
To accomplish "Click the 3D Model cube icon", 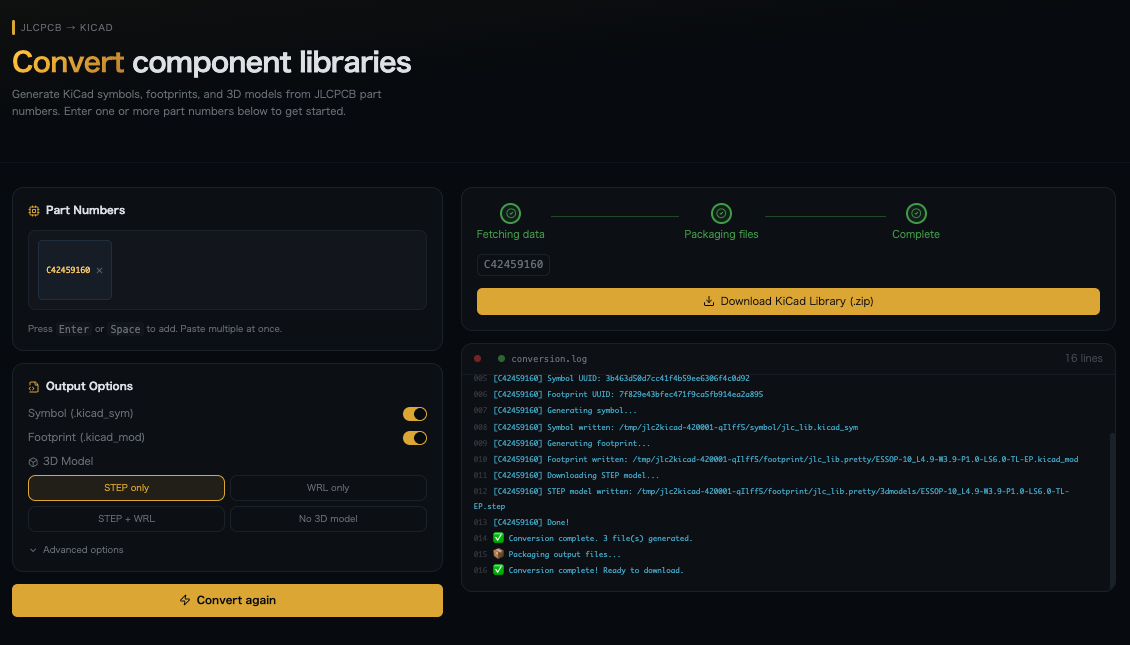I will click(x=33, y=462).
